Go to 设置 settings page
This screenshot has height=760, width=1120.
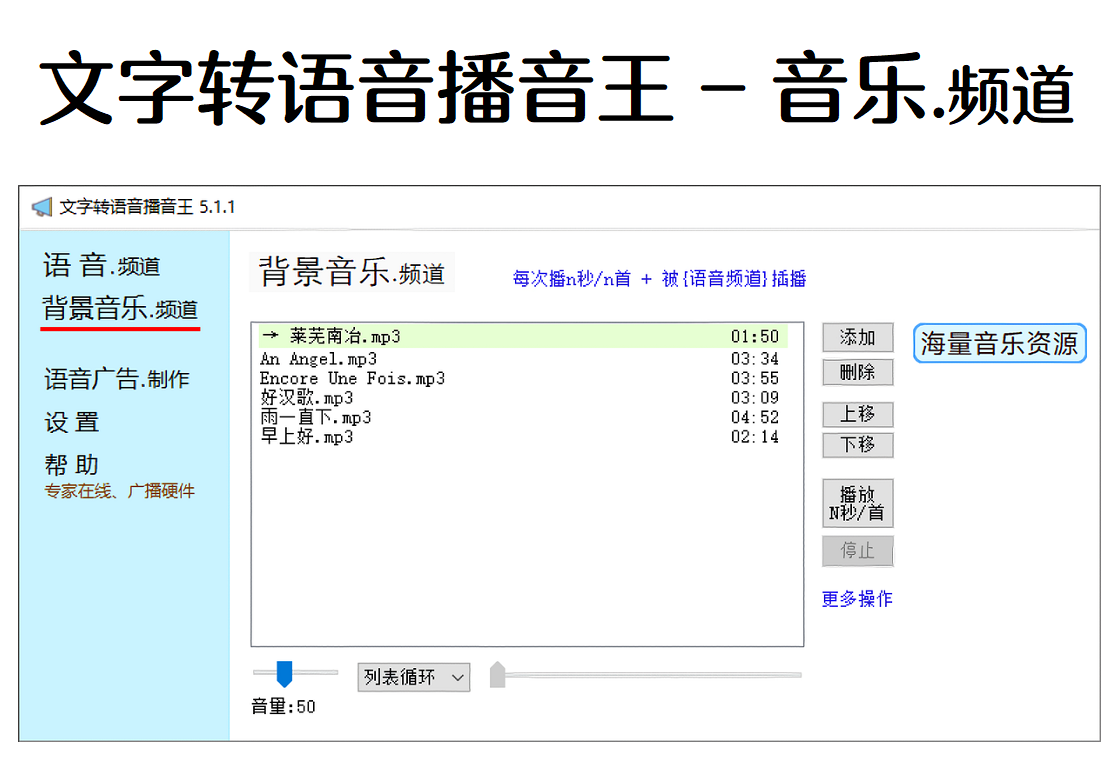tap(72, 422)
